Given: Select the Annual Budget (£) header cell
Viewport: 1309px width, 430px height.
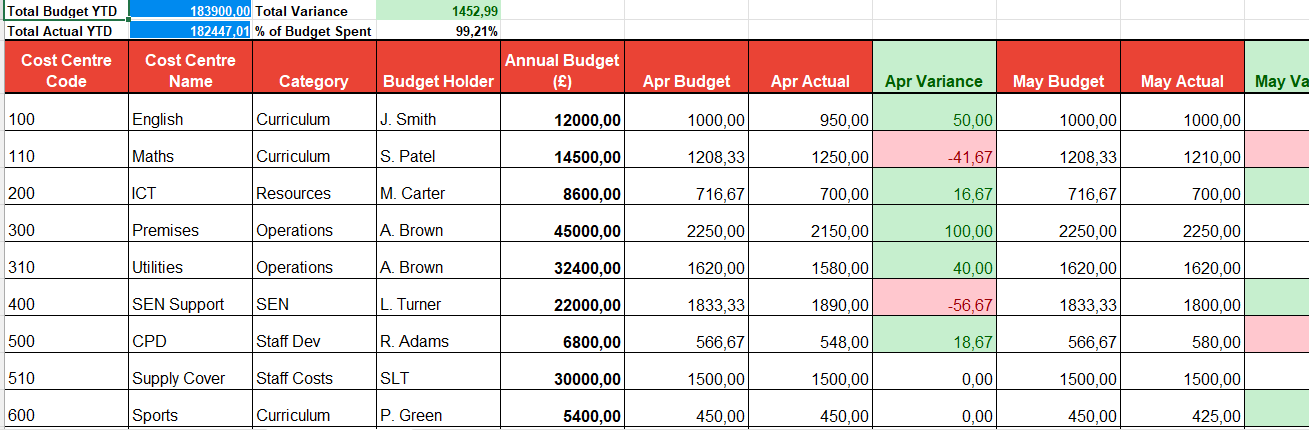Looking at the screenshot, I should point(562,70).
